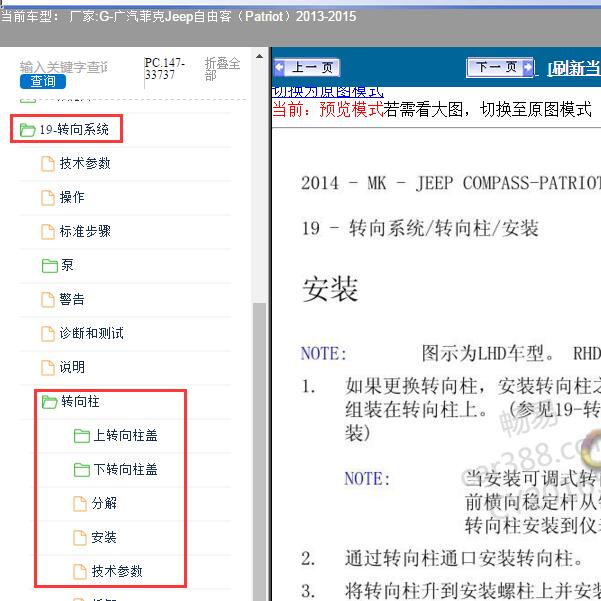
Task: Click document icon beside 分解
Action: (x=80, y=504)
